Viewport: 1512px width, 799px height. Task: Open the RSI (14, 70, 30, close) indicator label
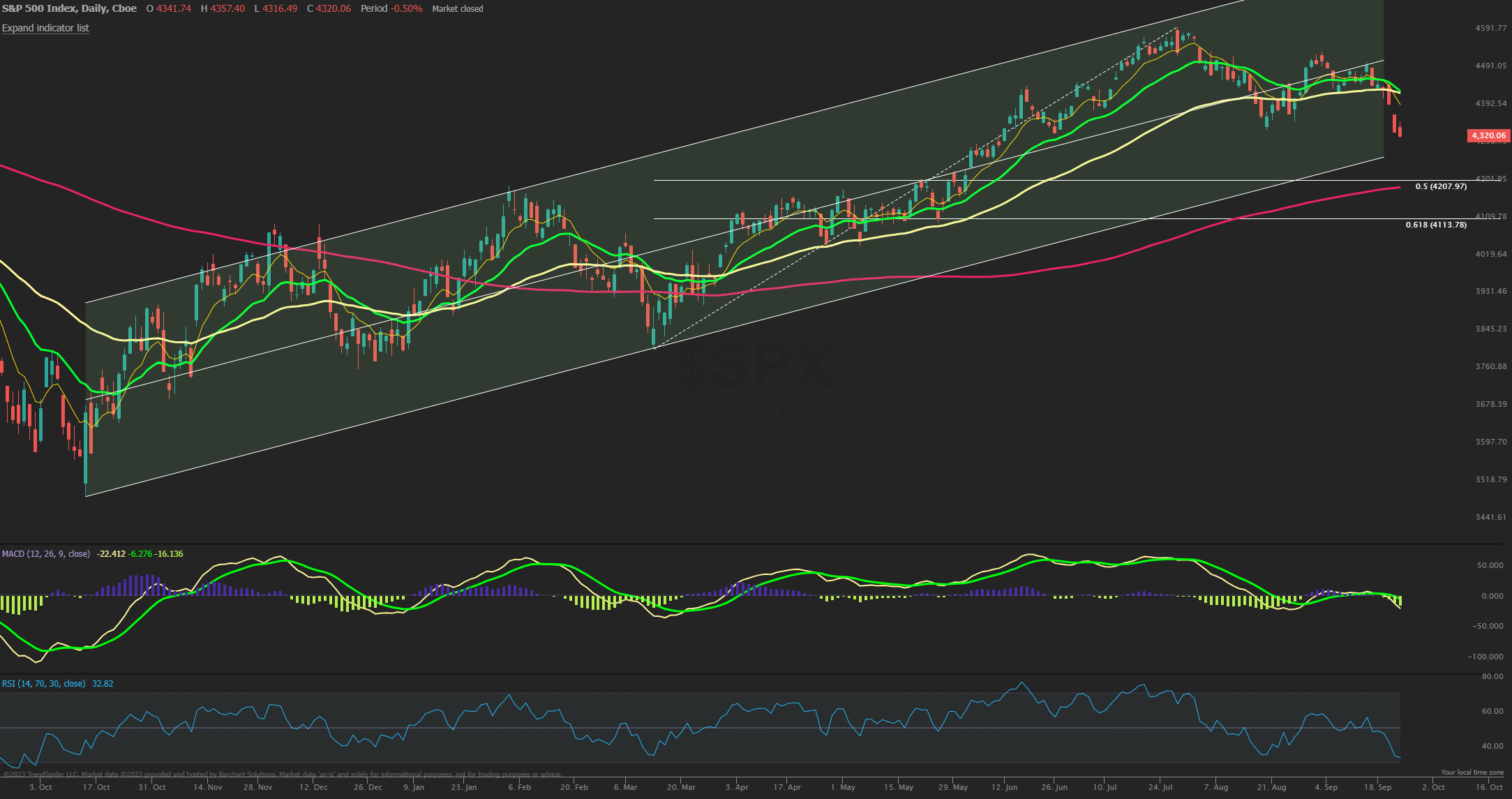(x=43, y=683)
